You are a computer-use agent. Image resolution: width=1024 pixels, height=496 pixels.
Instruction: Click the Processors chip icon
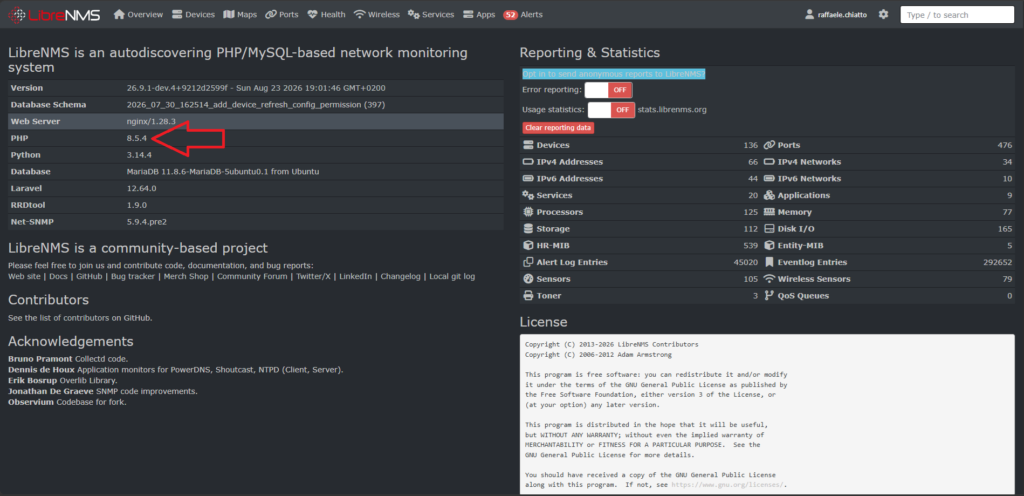pyautogui.click(x=528, y=212)
